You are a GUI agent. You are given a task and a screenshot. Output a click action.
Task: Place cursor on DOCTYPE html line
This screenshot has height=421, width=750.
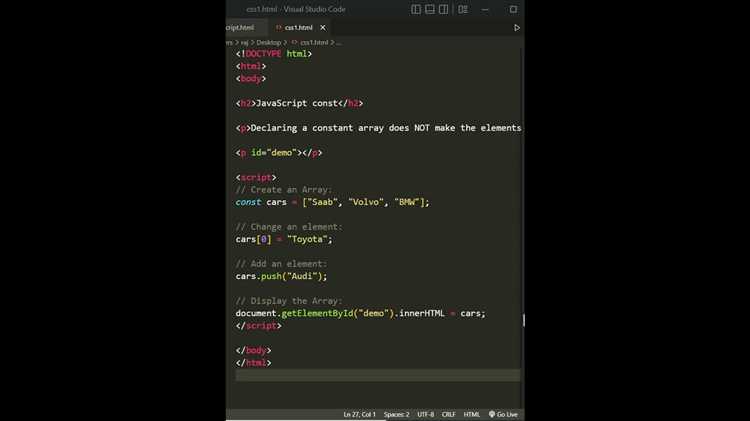pos(274,54)
